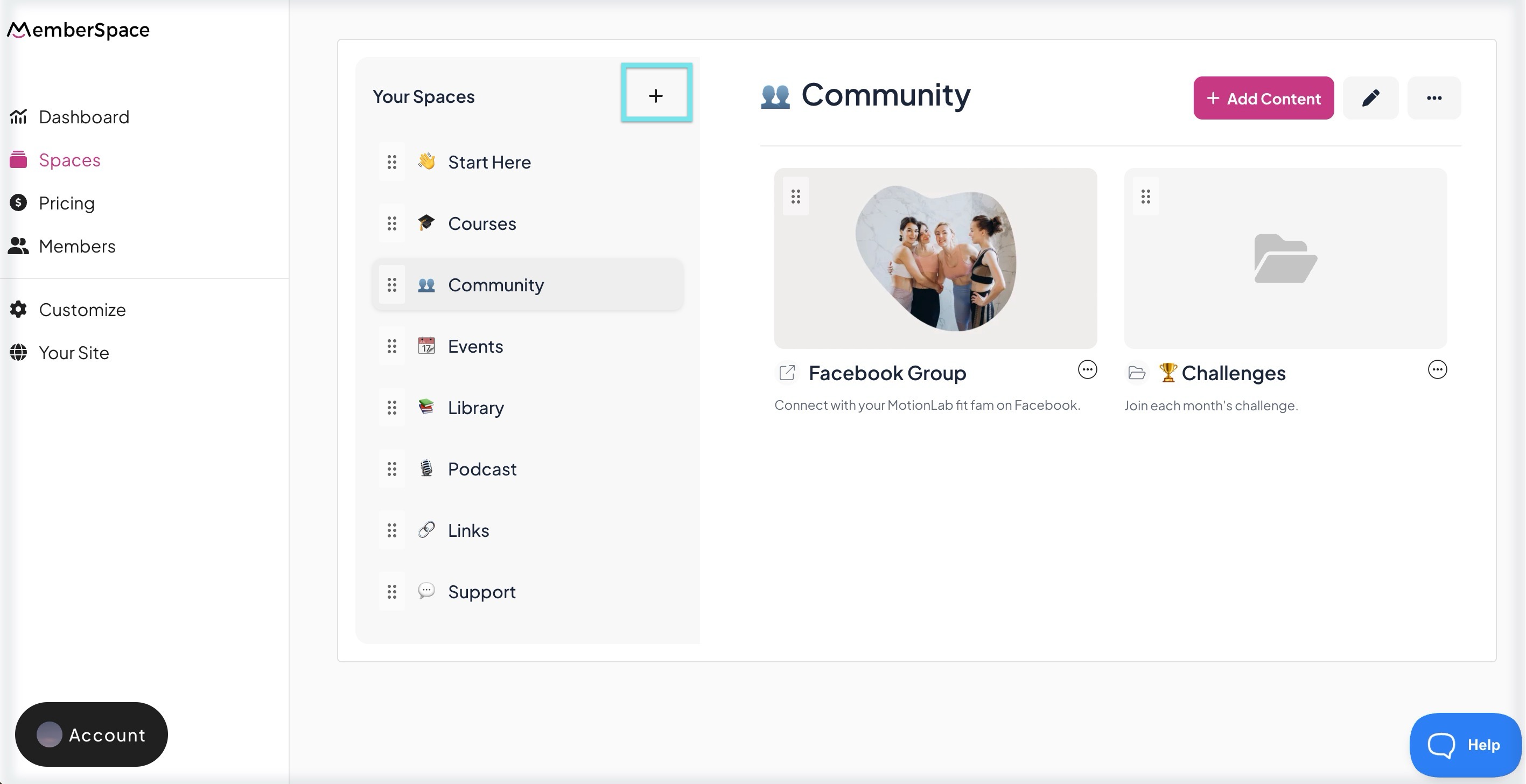Click the plus button to add a Space
This screenshot has width=1526, height=784.
656,95
